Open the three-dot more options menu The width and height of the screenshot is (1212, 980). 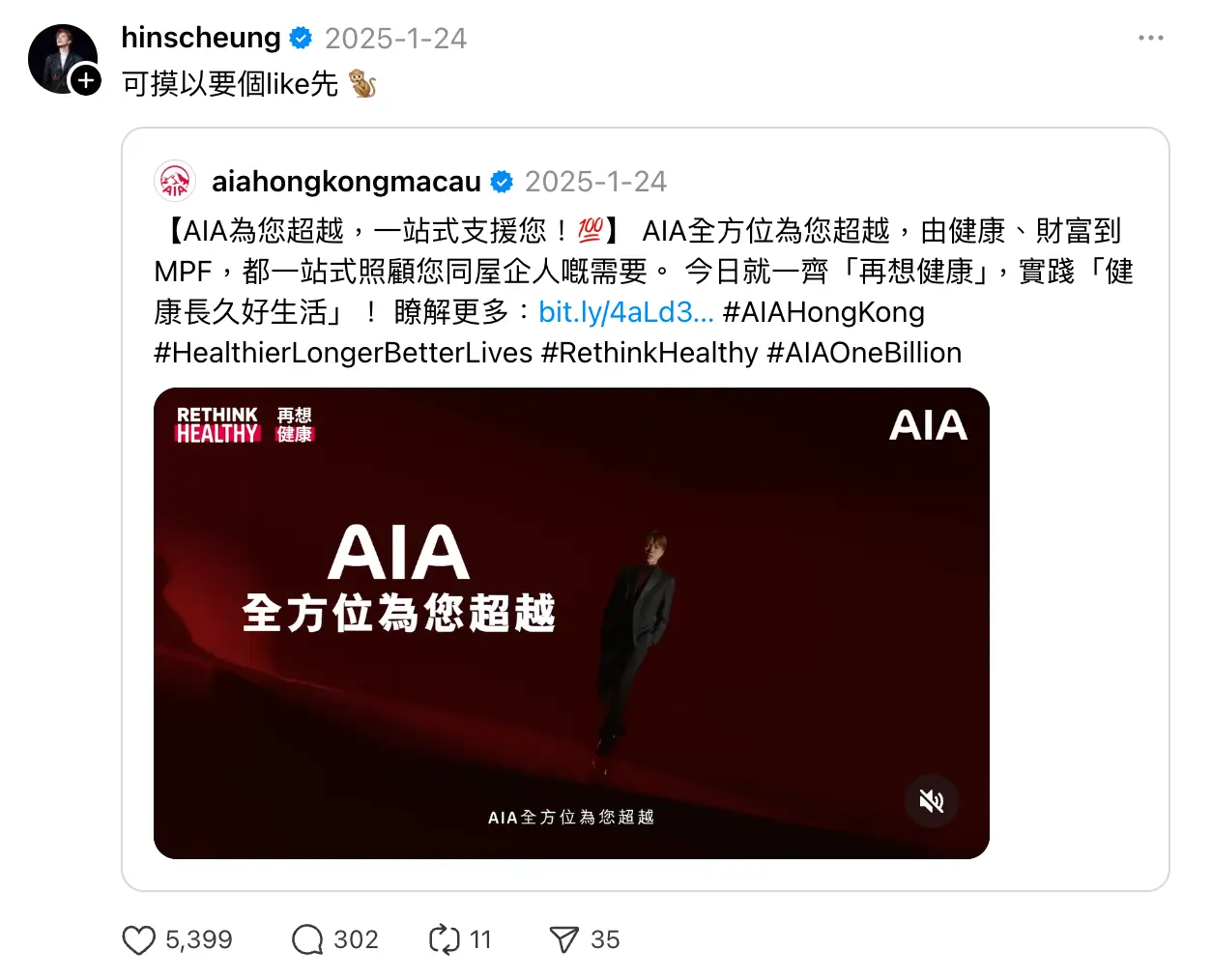(x=1150, y=38)
